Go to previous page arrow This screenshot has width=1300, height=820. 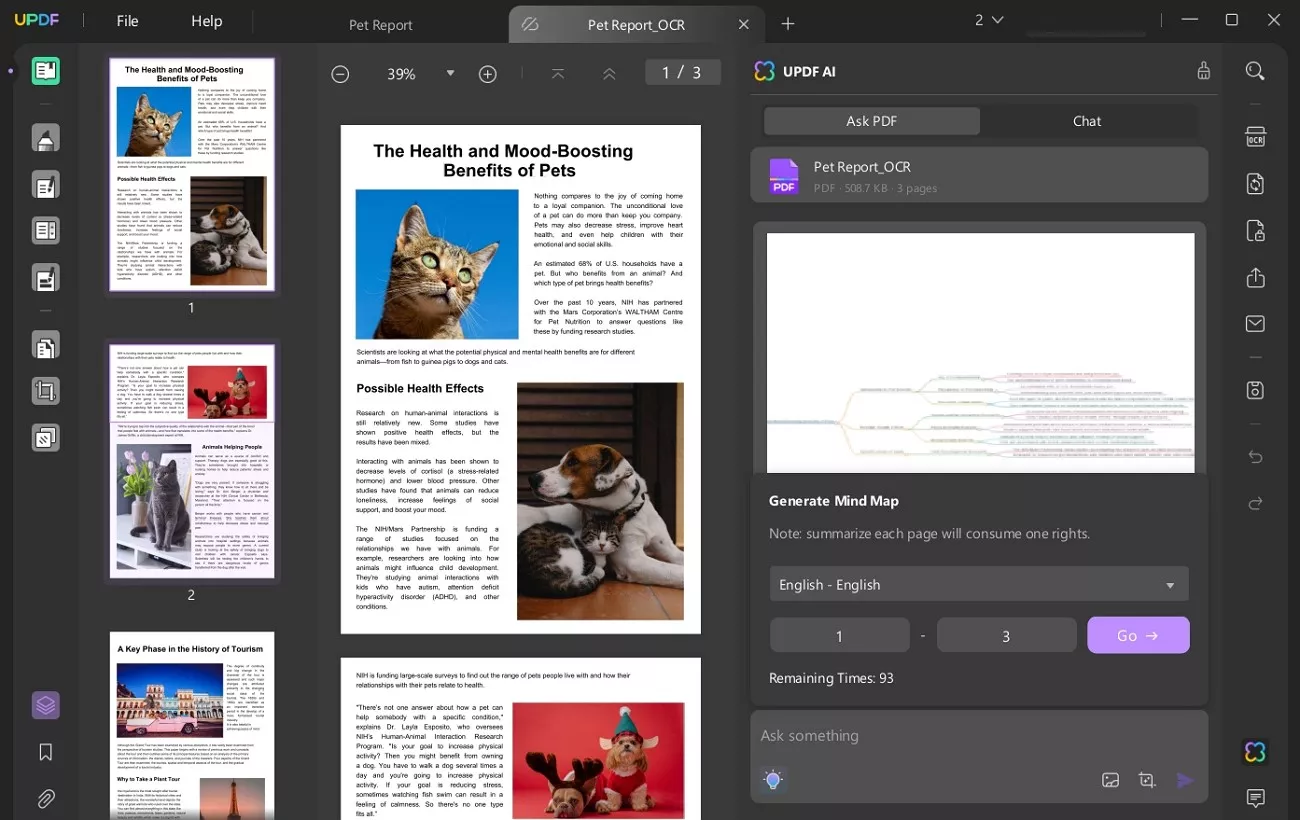(x=608, y=74)
